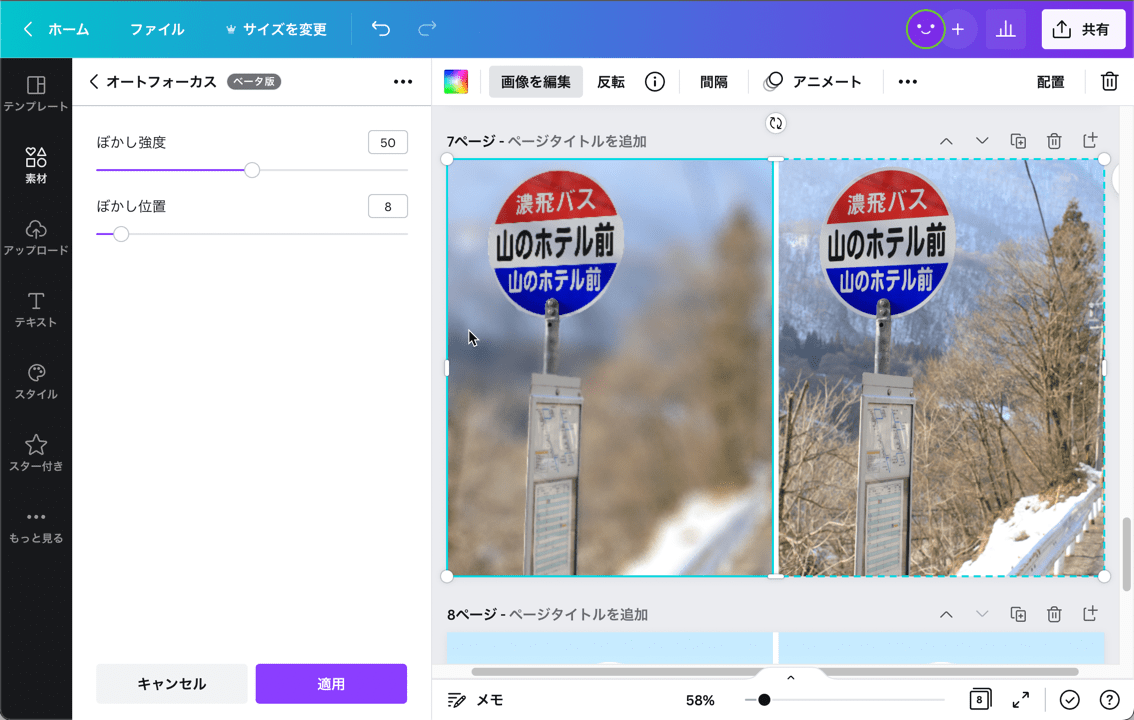The width and height of the screenshot is (1134, 720).
Task: Open the ファイル menu
Action: [x=157, y=29]
